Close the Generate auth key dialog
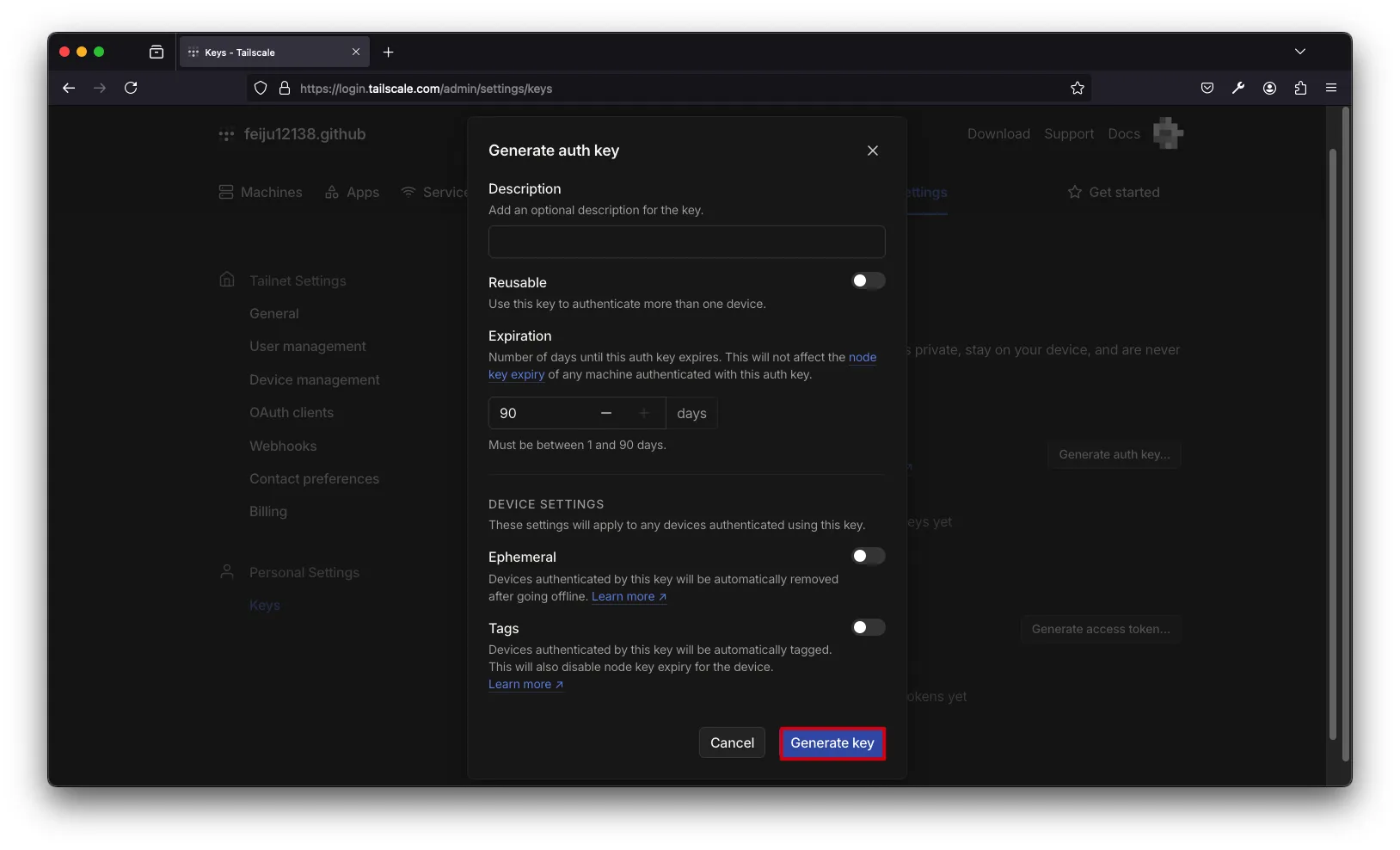Screen dimensions: 1400x850 pyautogui.click(x=873, y=151)
